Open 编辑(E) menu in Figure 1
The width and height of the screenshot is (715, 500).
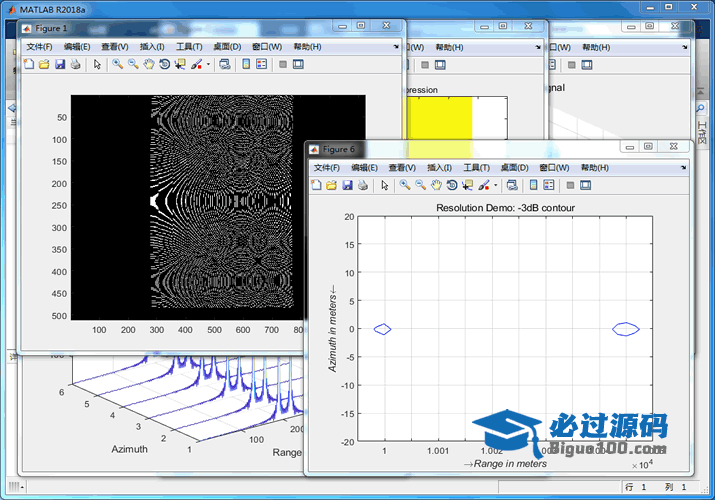77,46
